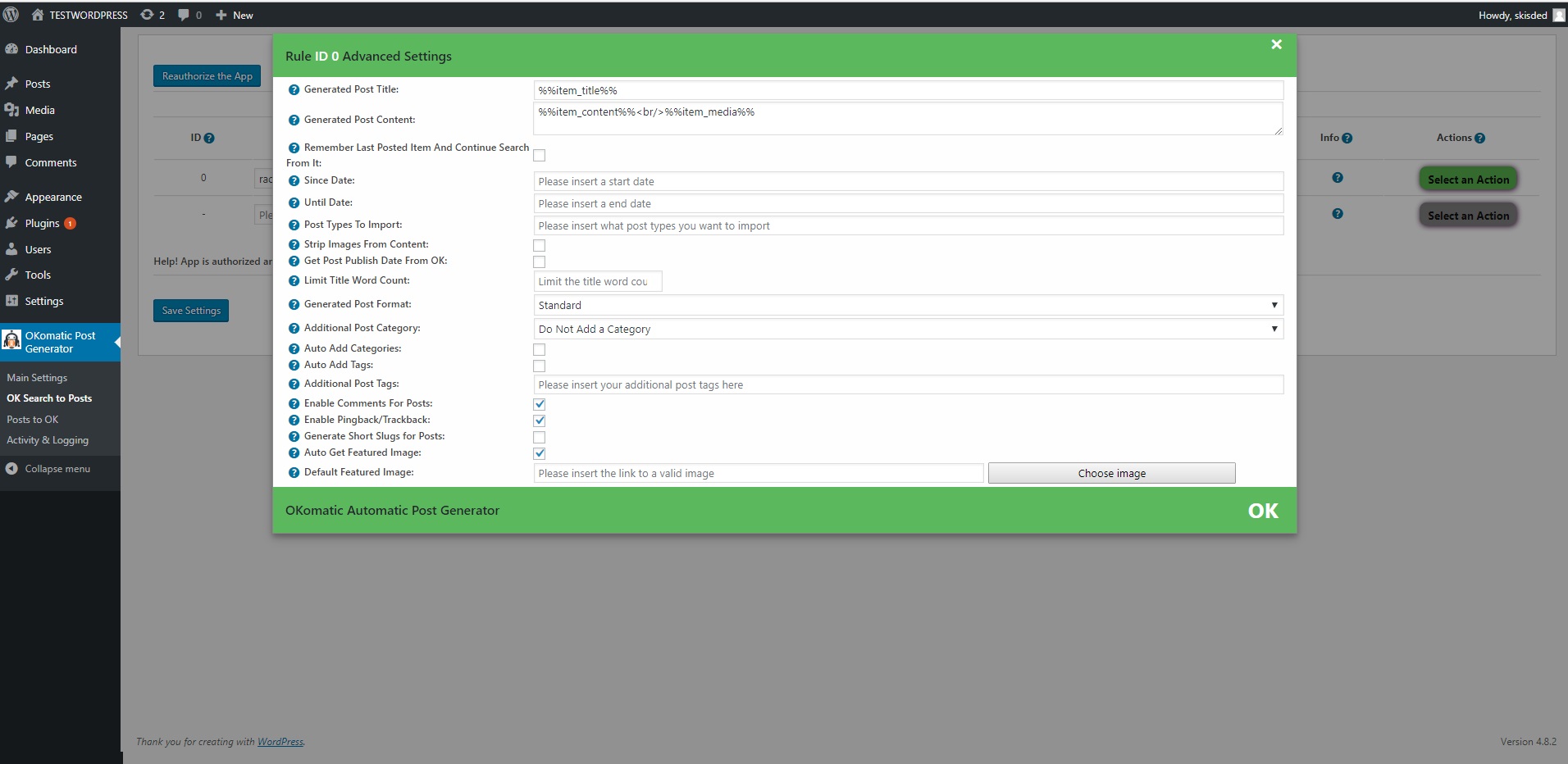Open Activity & Logging submenu item
This screenshot has height=764, width=1568.
pos(48,440)
